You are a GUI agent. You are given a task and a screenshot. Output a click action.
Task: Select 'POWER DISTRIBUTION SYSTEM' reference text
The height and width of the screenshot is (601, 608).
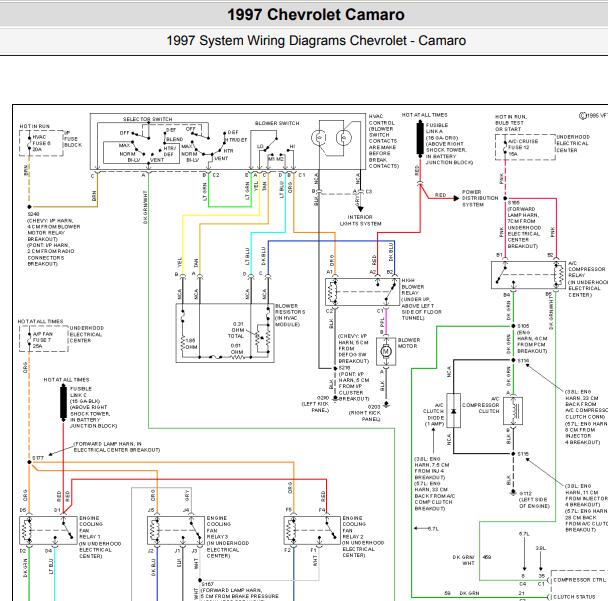tap(480, 198)
